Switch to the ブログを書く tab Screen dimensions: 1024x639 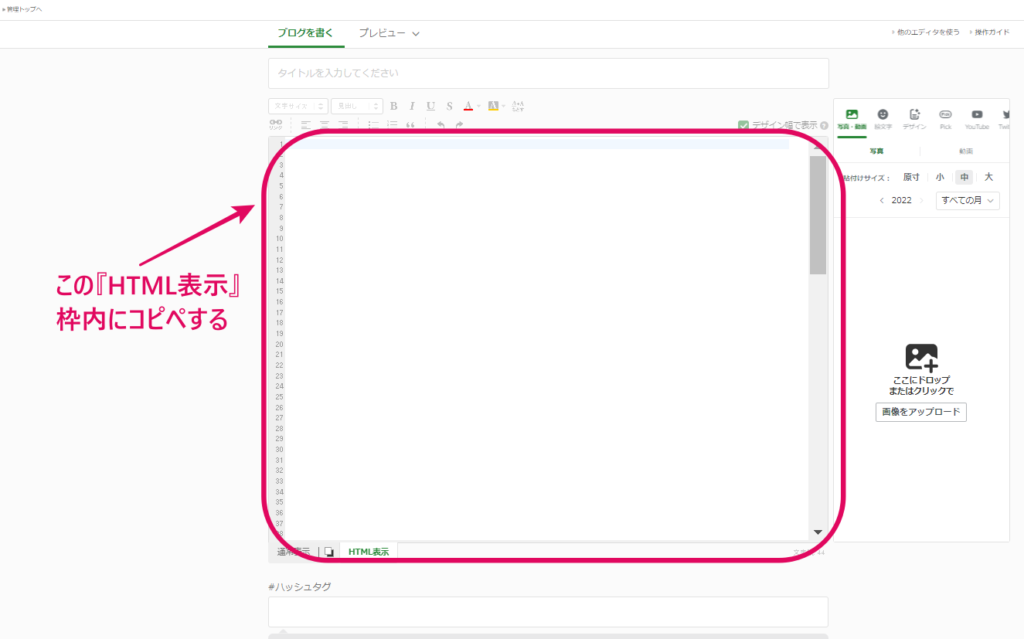306,33
